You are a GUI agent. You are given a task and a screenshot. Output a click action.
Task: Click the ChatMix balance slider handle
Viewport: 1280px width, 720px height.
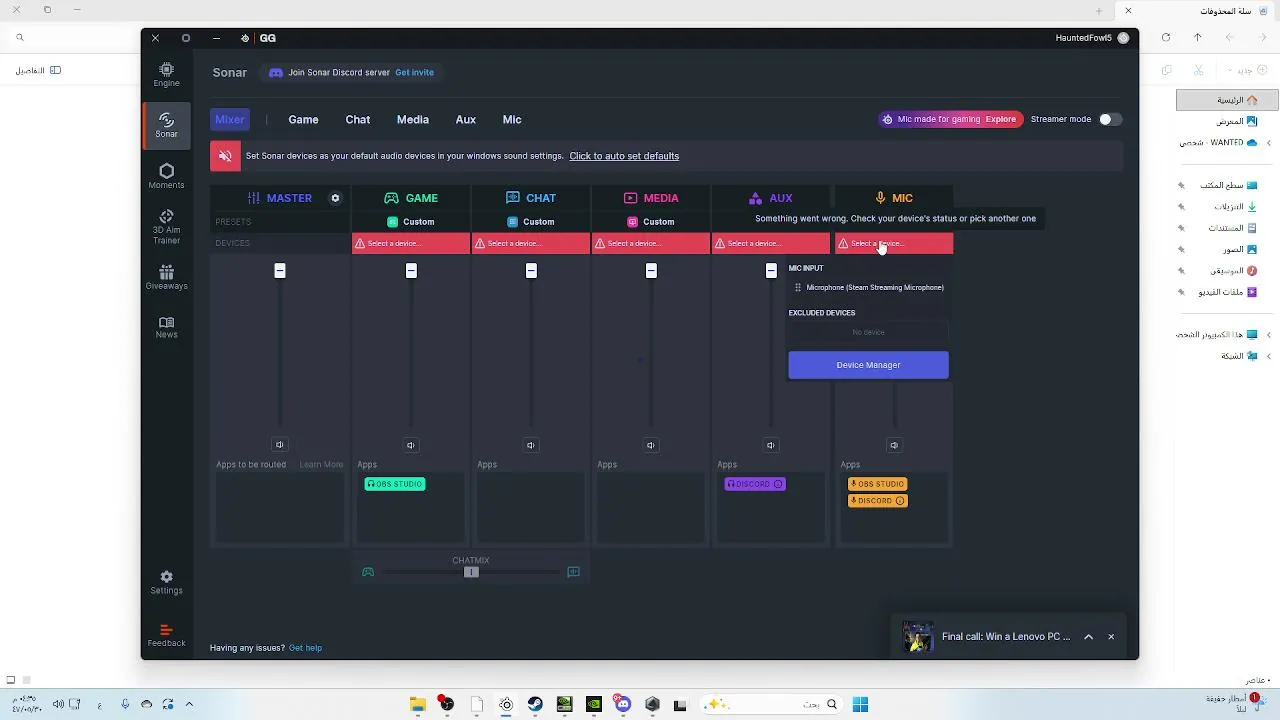[471, 572]
